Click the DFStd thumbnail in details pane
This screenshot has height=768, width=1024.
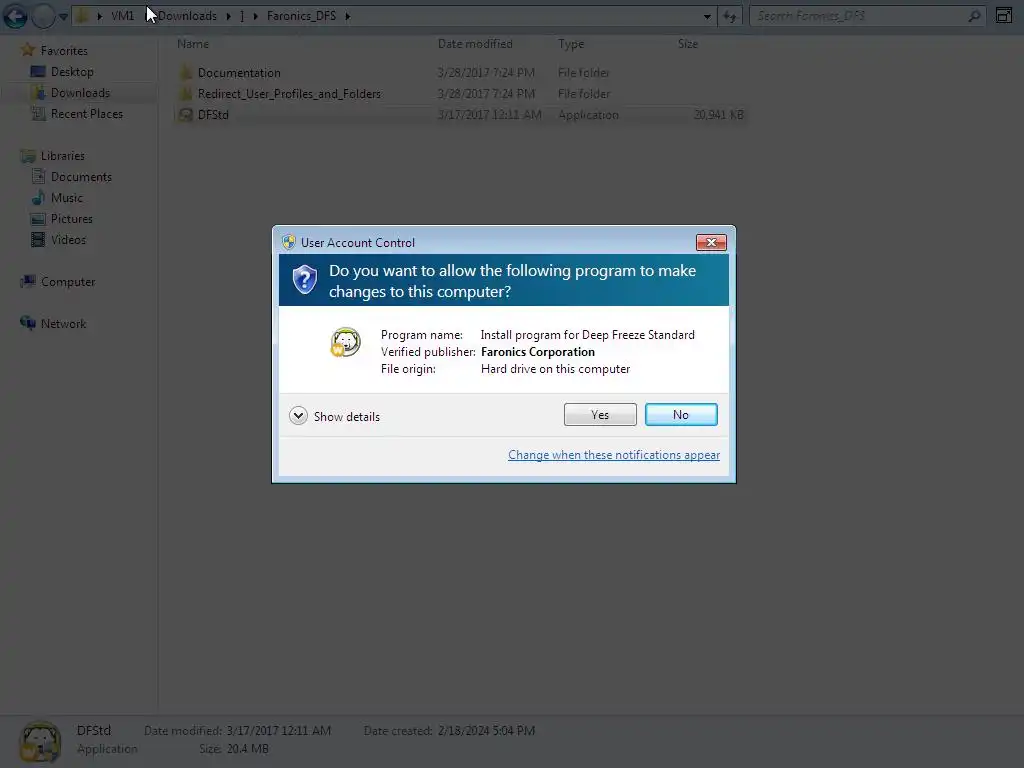tap(40, 741)
